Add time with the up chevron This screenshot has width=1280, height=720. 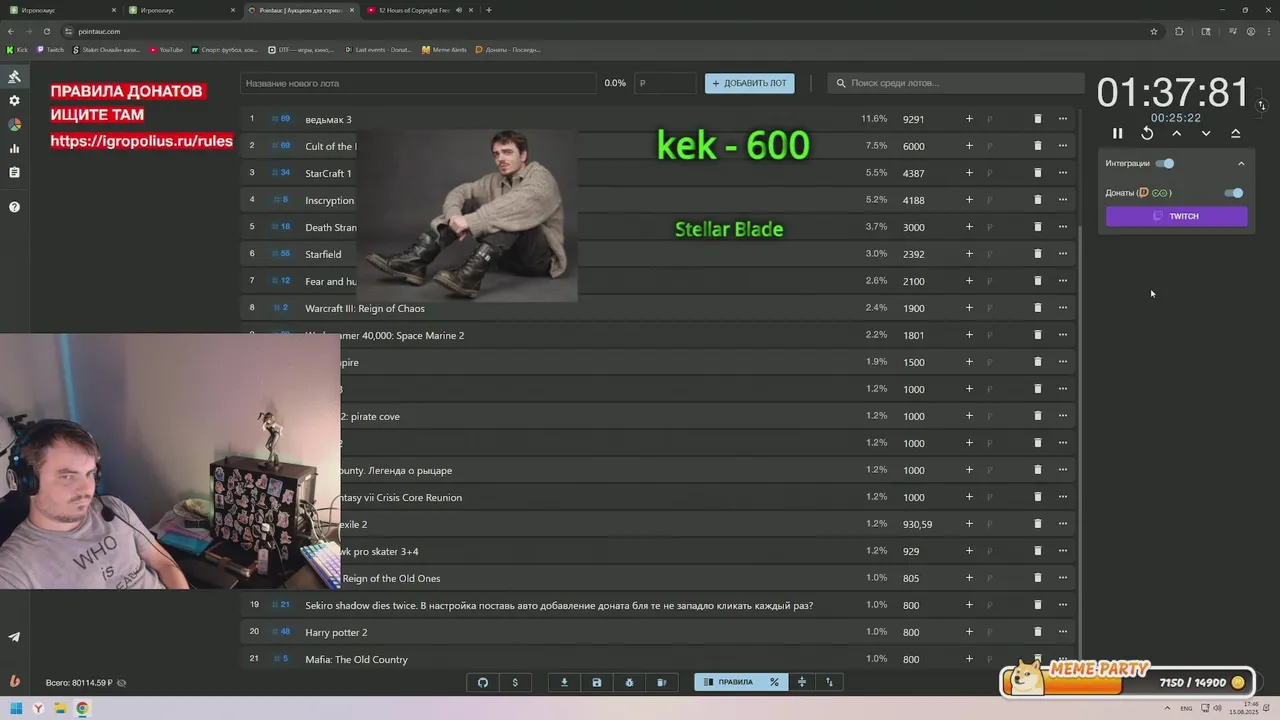pos(1177,133)
